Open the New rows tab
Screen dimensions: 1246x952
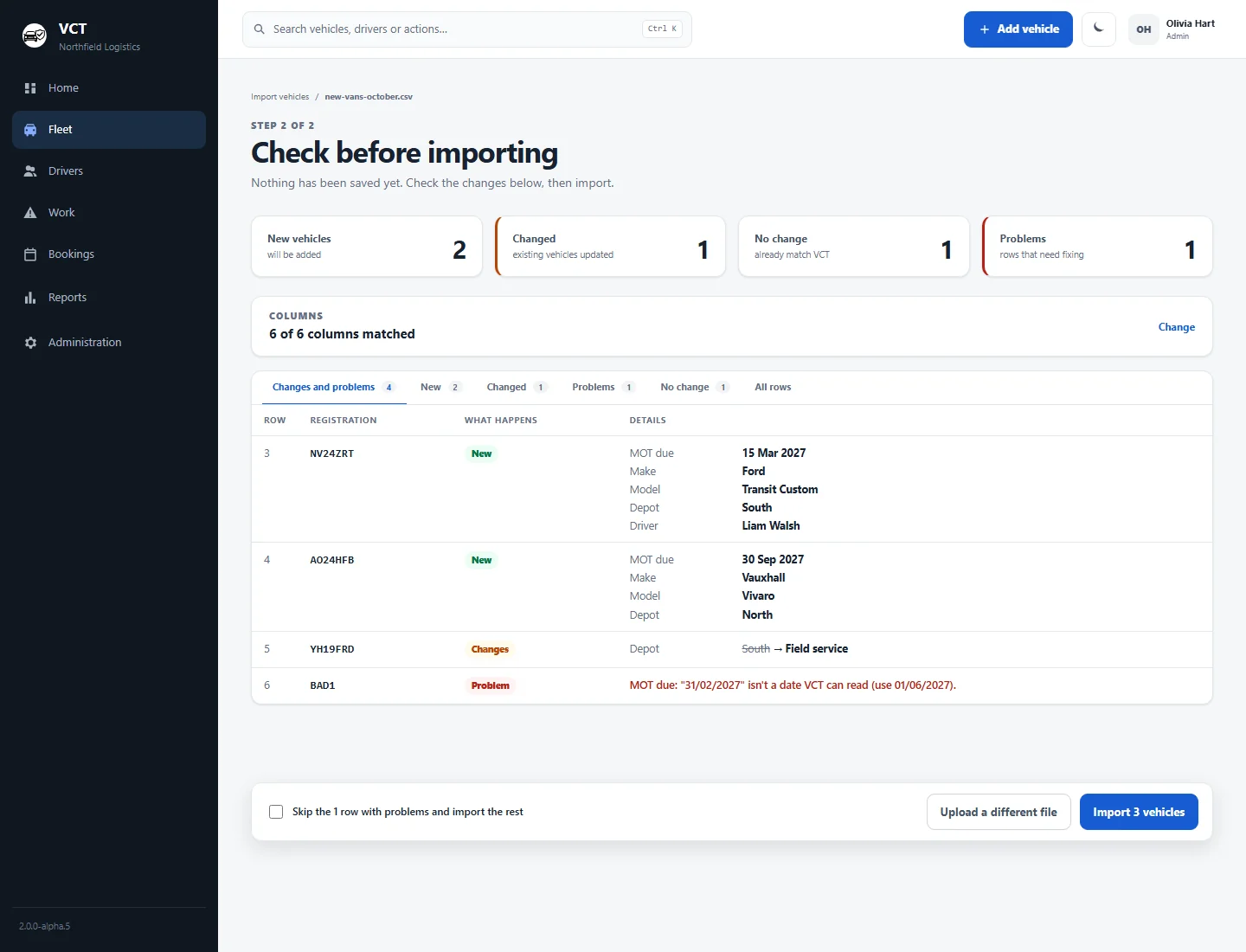[441, 388]
